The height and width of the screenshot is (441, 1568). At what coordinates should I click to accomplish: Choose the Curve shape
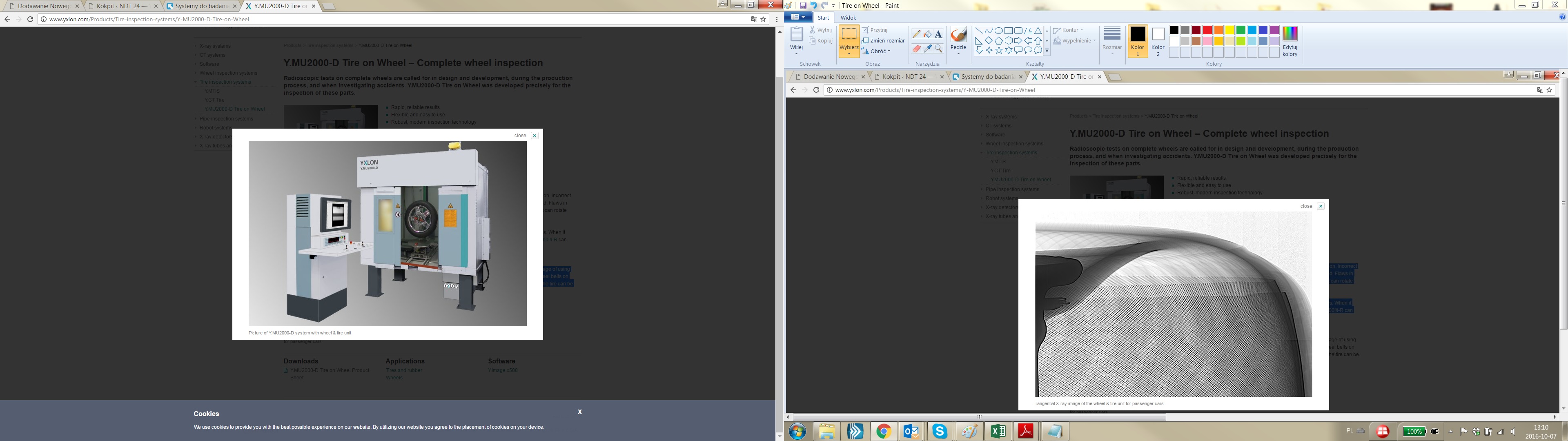pos(989,31)
